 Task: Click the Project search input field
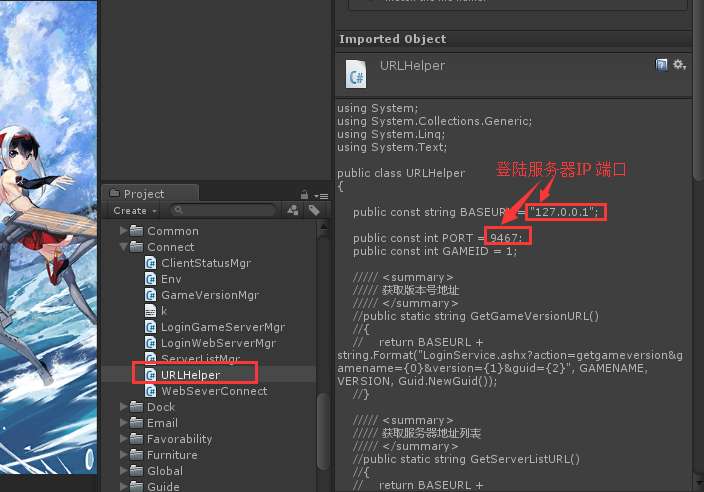point(223,210)
